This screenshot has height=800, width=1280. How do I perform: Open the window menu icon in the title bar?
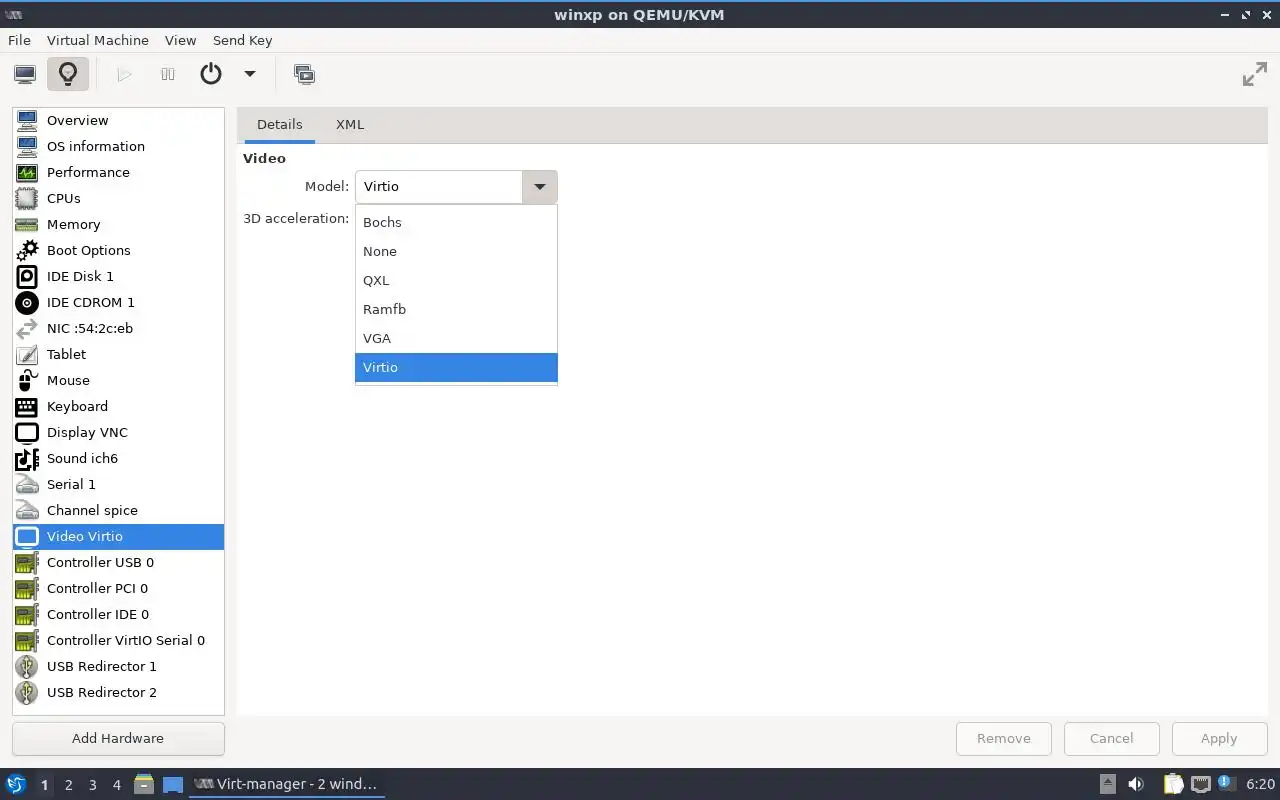tap(13, 15)
